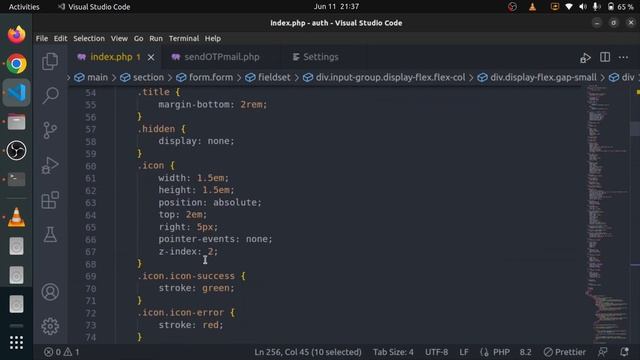
Task: Close the index.php tab
Action: pyautogui.click(x=151, y=57)
